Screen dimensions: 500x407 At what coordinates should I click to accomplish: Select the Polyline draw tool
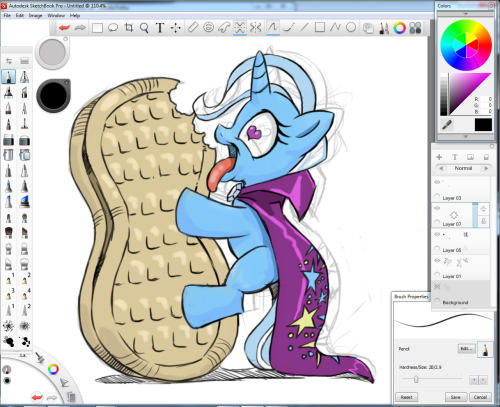(335, 27)
